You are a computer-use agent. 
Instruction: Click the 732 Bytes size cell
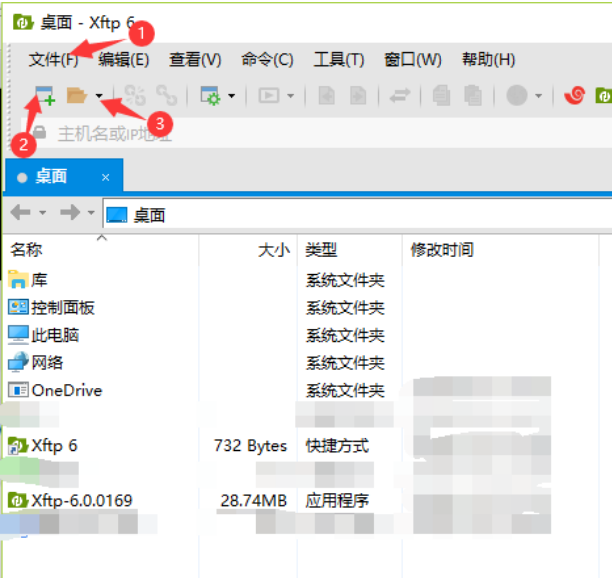[250, 445]
